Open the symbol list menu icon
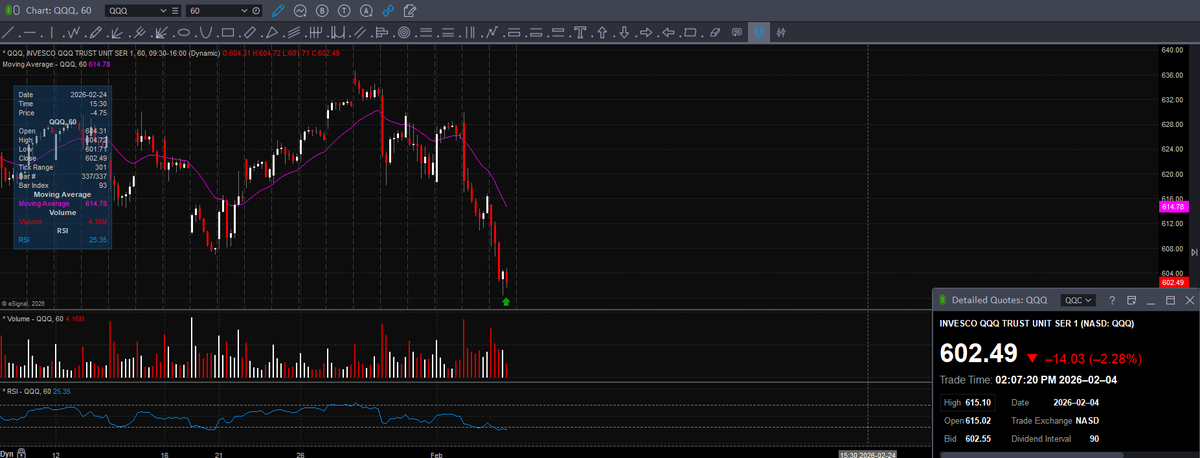The width and height of the screenshot is (1200, 458). pyautogui.click(x=177, y=10)
